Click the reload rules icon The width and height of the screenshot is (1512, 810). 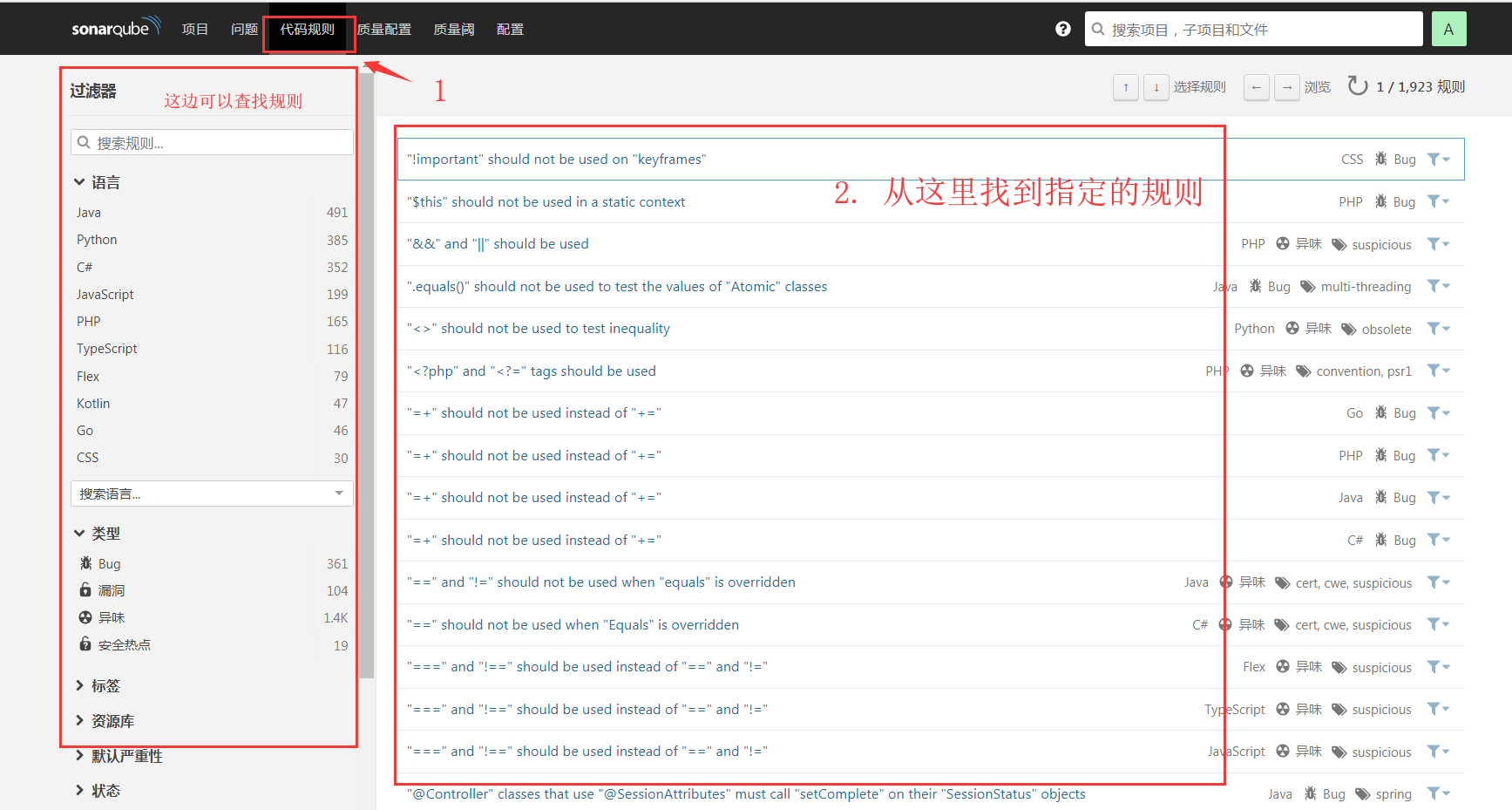click(x=1357, y=86)
